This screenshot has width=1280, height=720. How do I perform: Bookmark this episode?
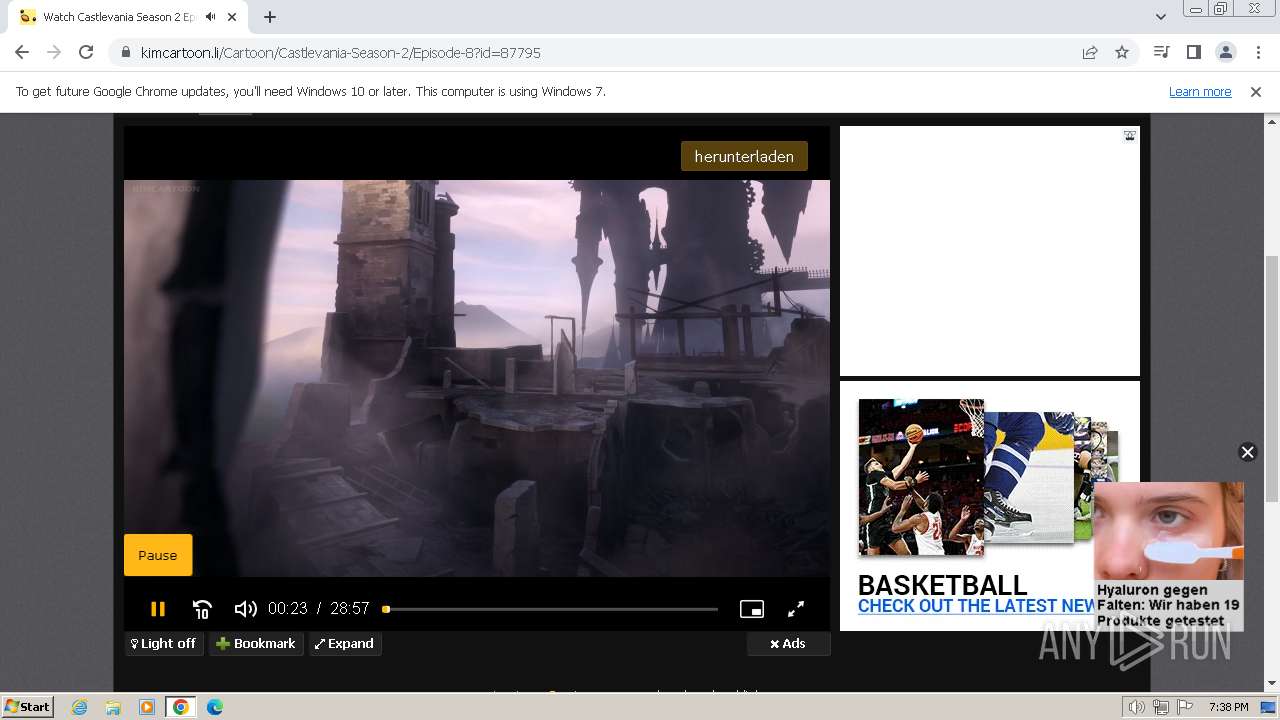coord(256,644)
